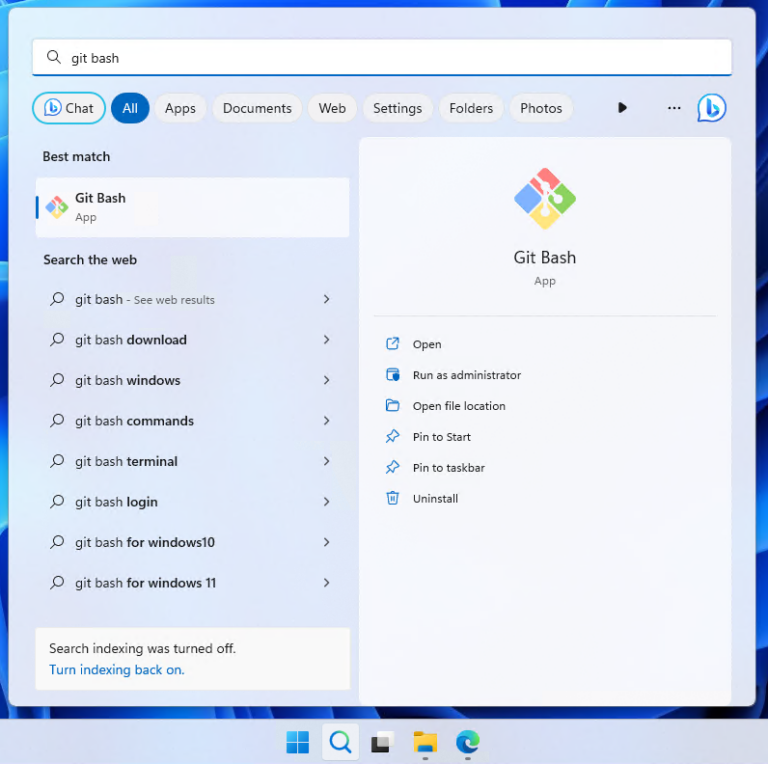
Task: Expand the chevron for 'git bash terminal'
Action: [327, 461]
